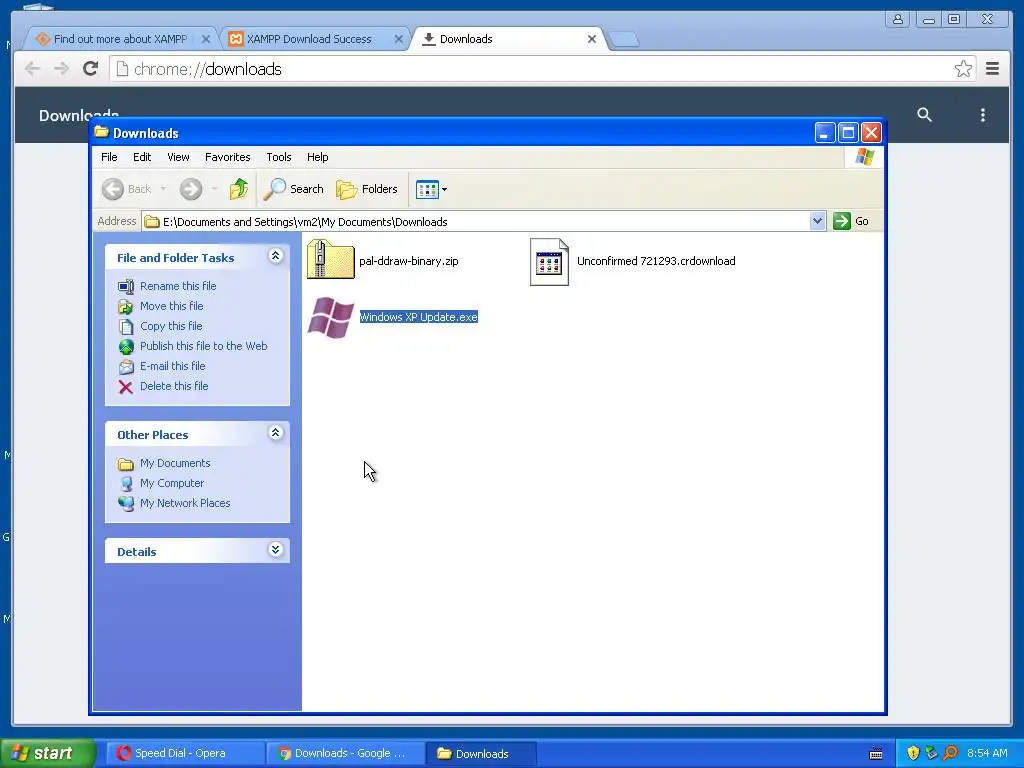
Task: Select the Unconfirmed 721293.crdownload file icon
Action: coord(549,261)
